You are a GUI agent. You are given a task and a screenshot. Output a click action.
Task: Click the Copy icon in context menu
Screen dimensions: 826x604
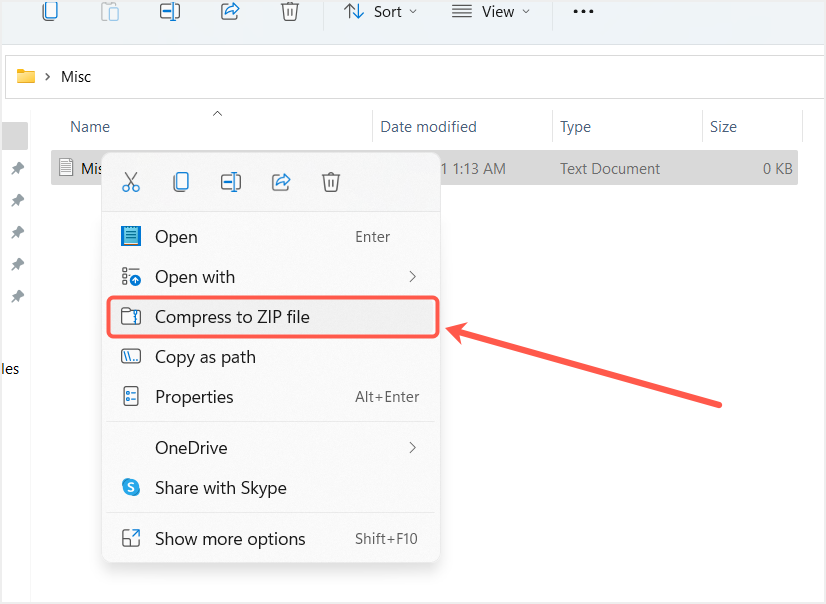181,182
